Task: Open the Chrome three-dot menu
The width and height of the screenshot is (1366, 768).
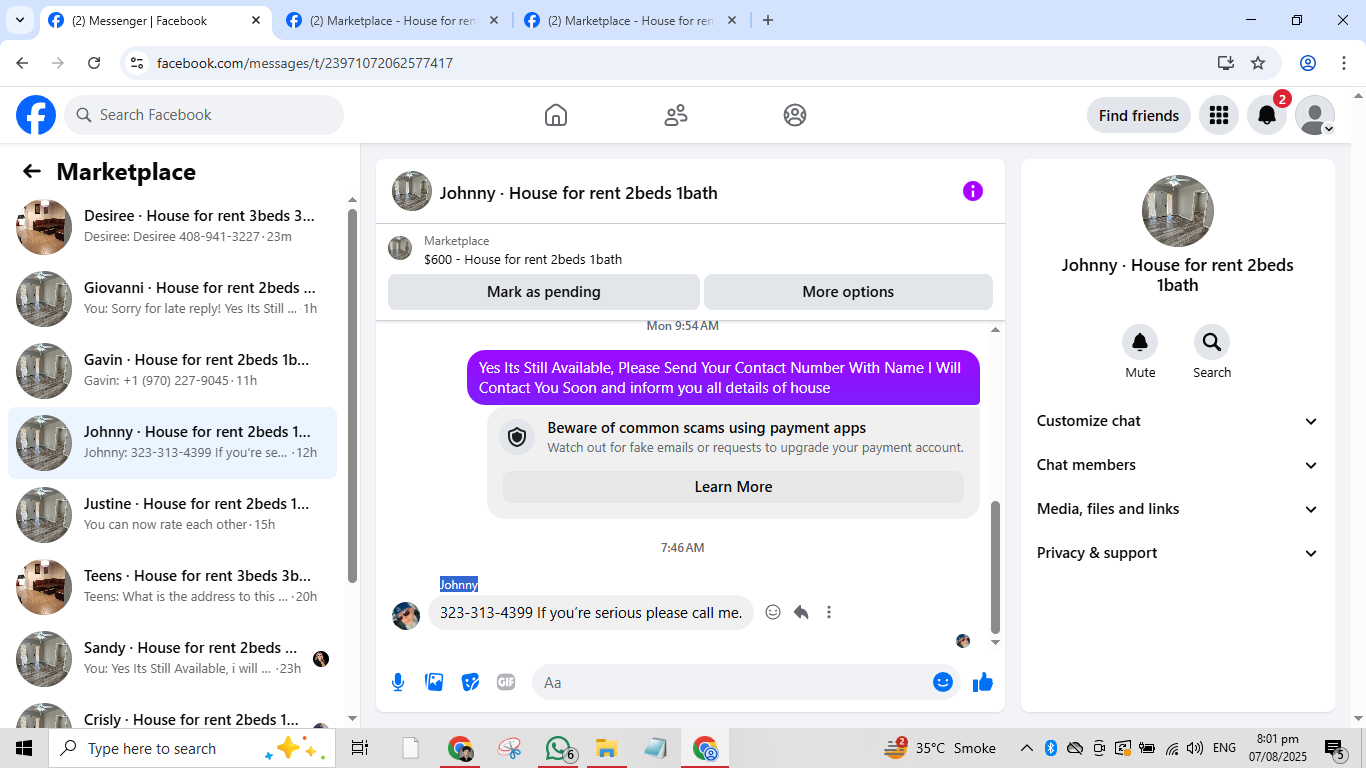Action: click(1343, 63)
